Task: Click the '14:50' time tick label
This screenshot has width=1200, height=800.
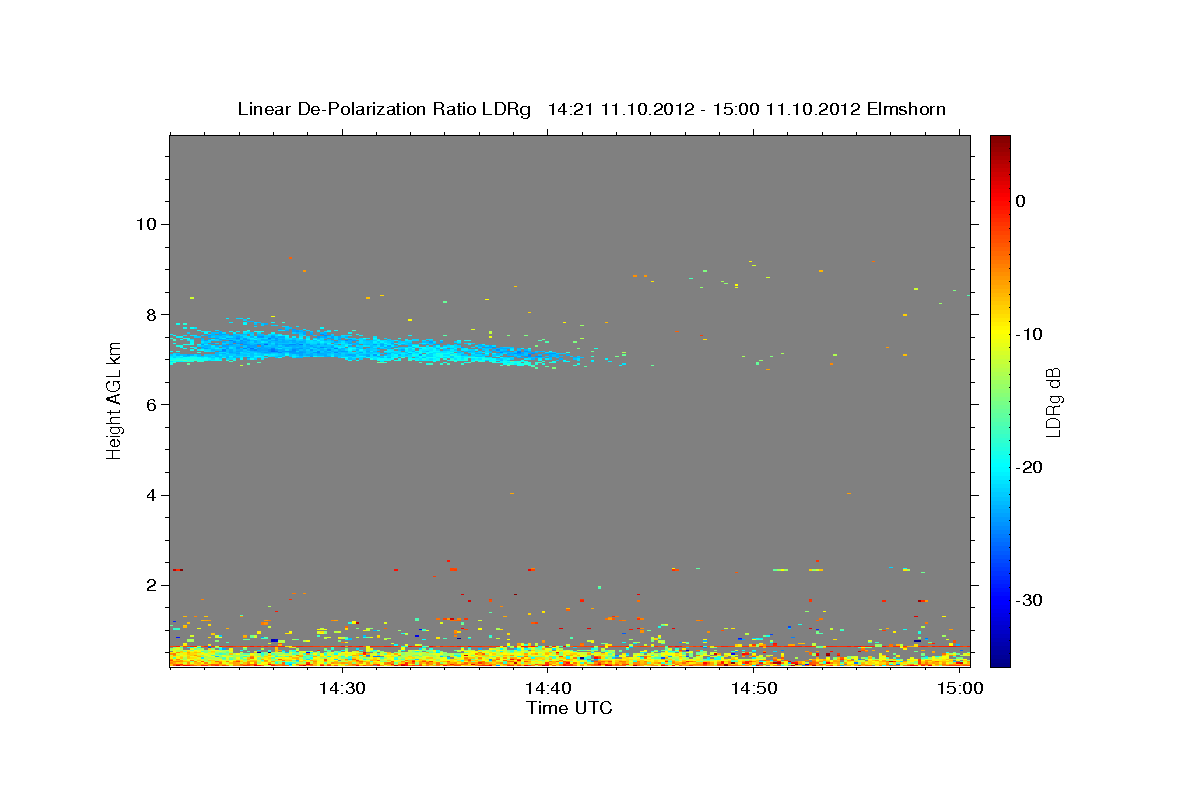Action: coord(755,689)
